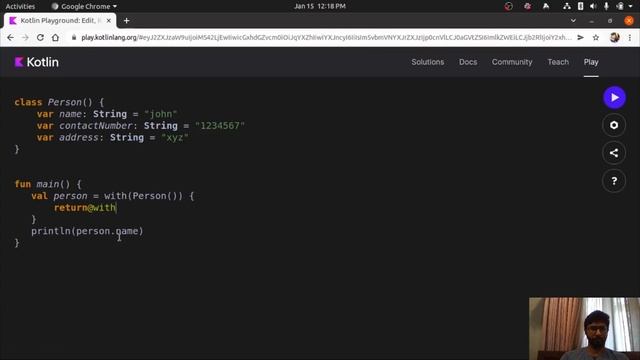This screenshot has width=640, height=360.
Task: Reload the page
Action: point(40,38)
